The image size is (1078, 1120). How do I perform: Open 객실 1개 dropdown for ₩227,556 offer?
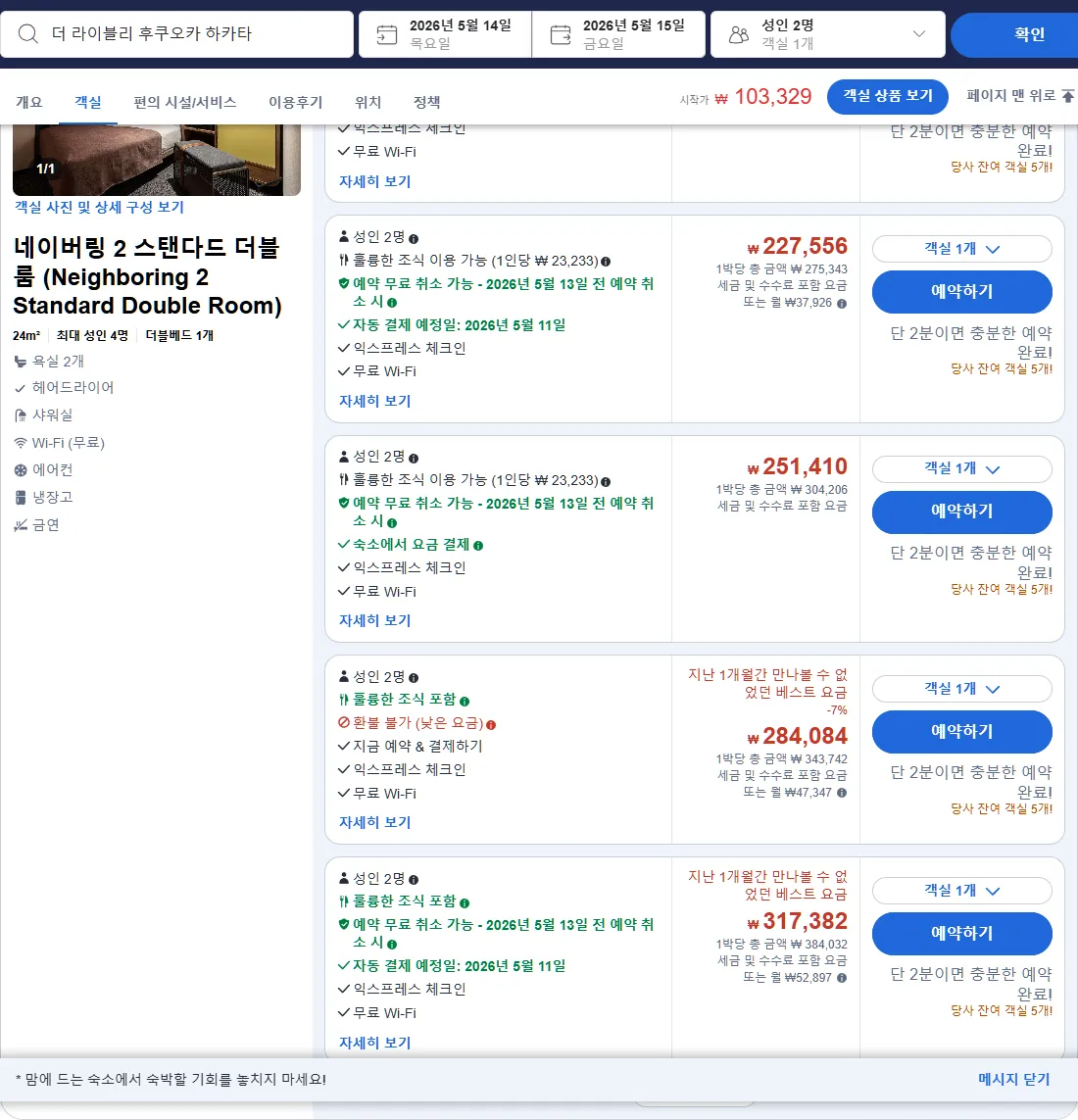tap(961, 249)
